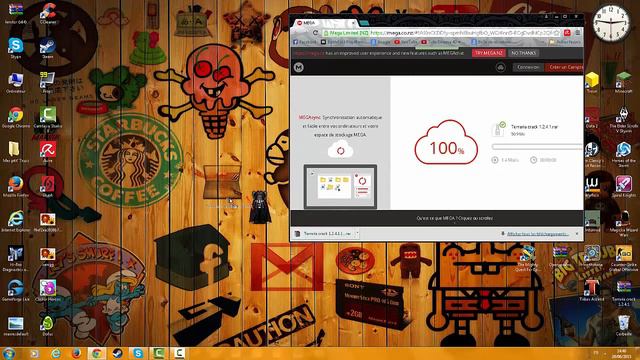Expand the download item's dropdown arrow
The height and width of the screenshot is (360, 640).
coord(357,234)
